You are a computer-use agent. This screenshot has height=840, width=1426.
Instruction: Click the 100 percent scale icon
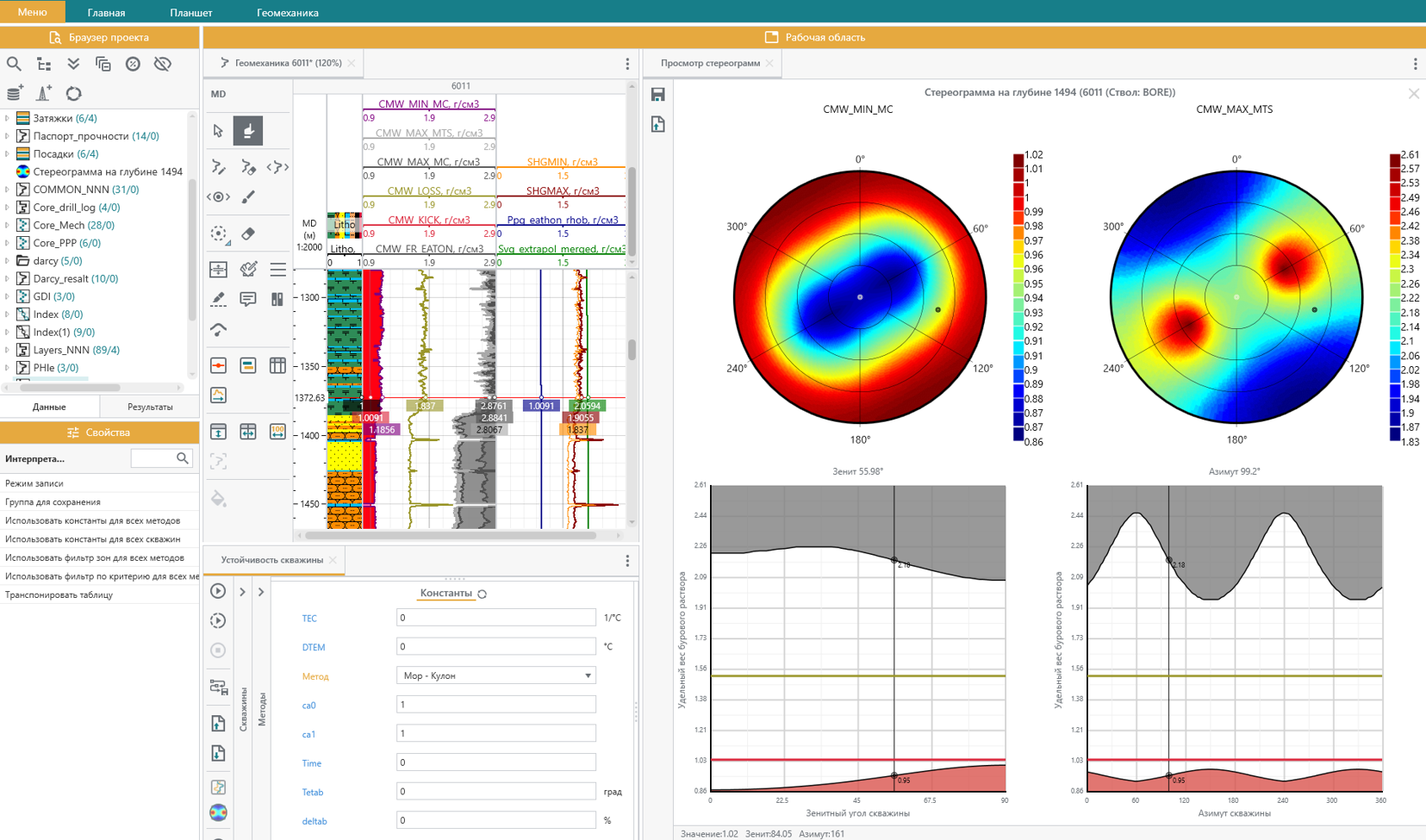[x=277, y=432]
